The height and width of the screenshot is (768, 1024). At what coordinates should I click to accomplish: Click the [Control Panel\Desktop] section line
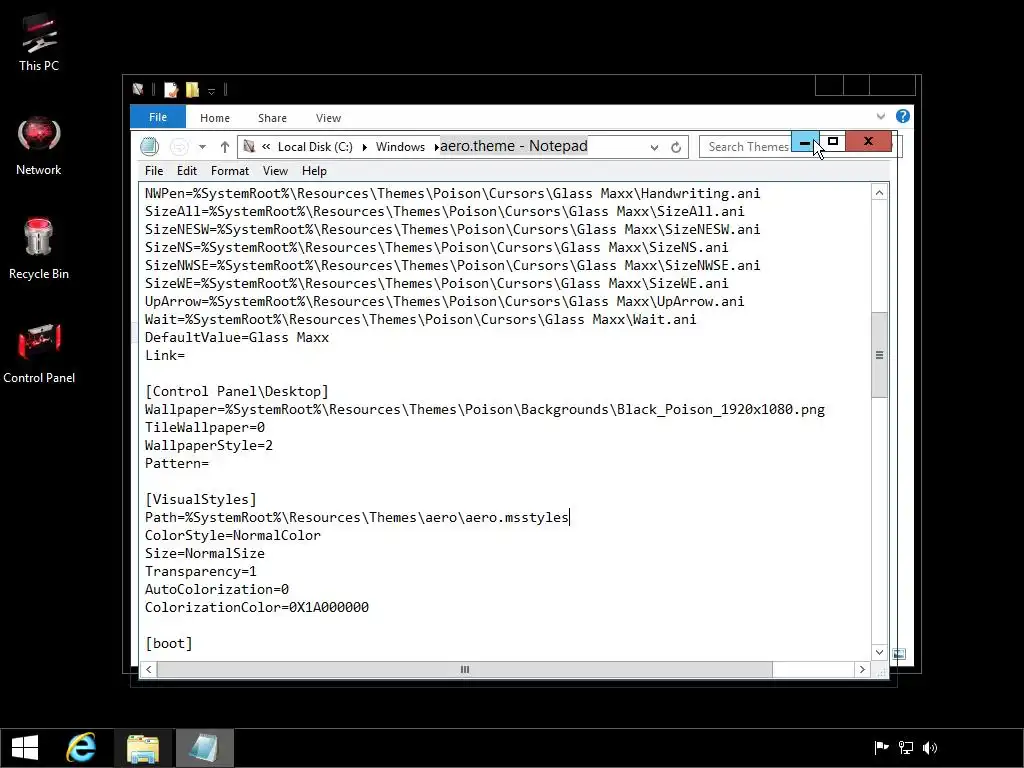tap(236, 392)
